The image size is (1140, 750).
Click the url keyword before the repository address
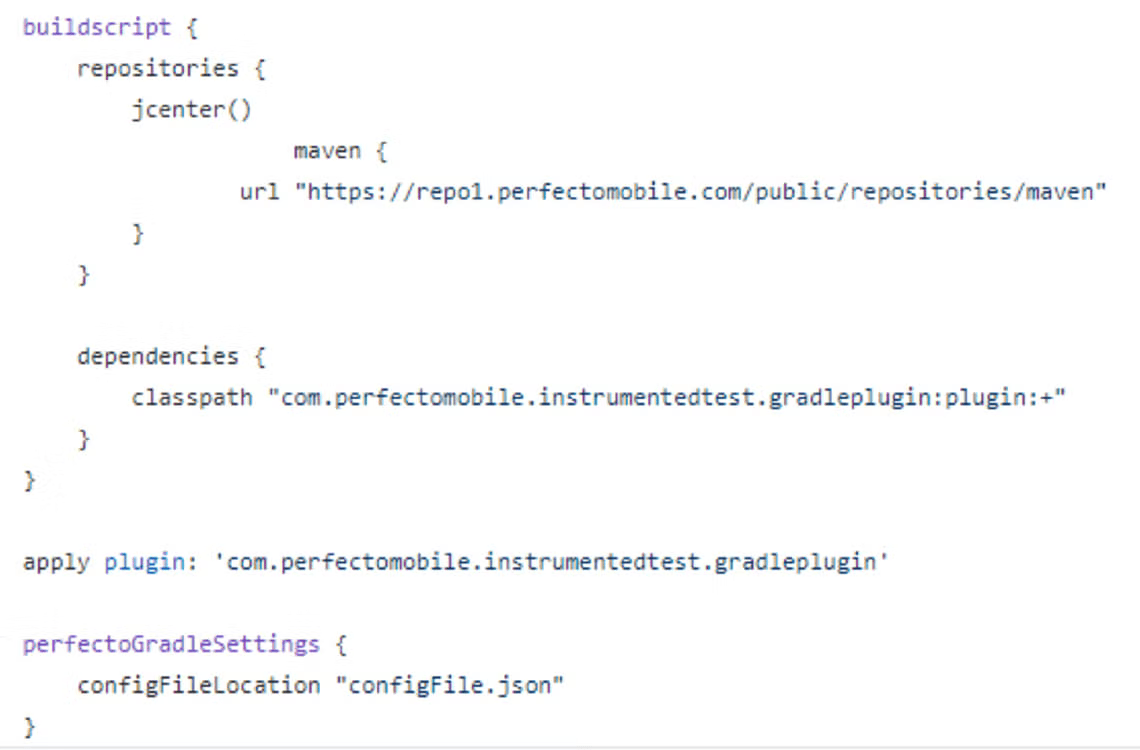tap(260, 192)
